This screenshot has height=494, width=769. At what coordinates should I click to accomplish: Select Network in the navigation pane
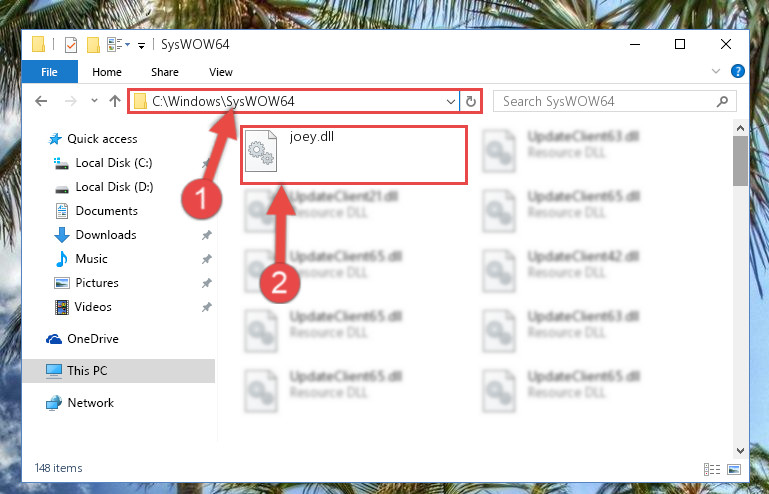point(80,403)
